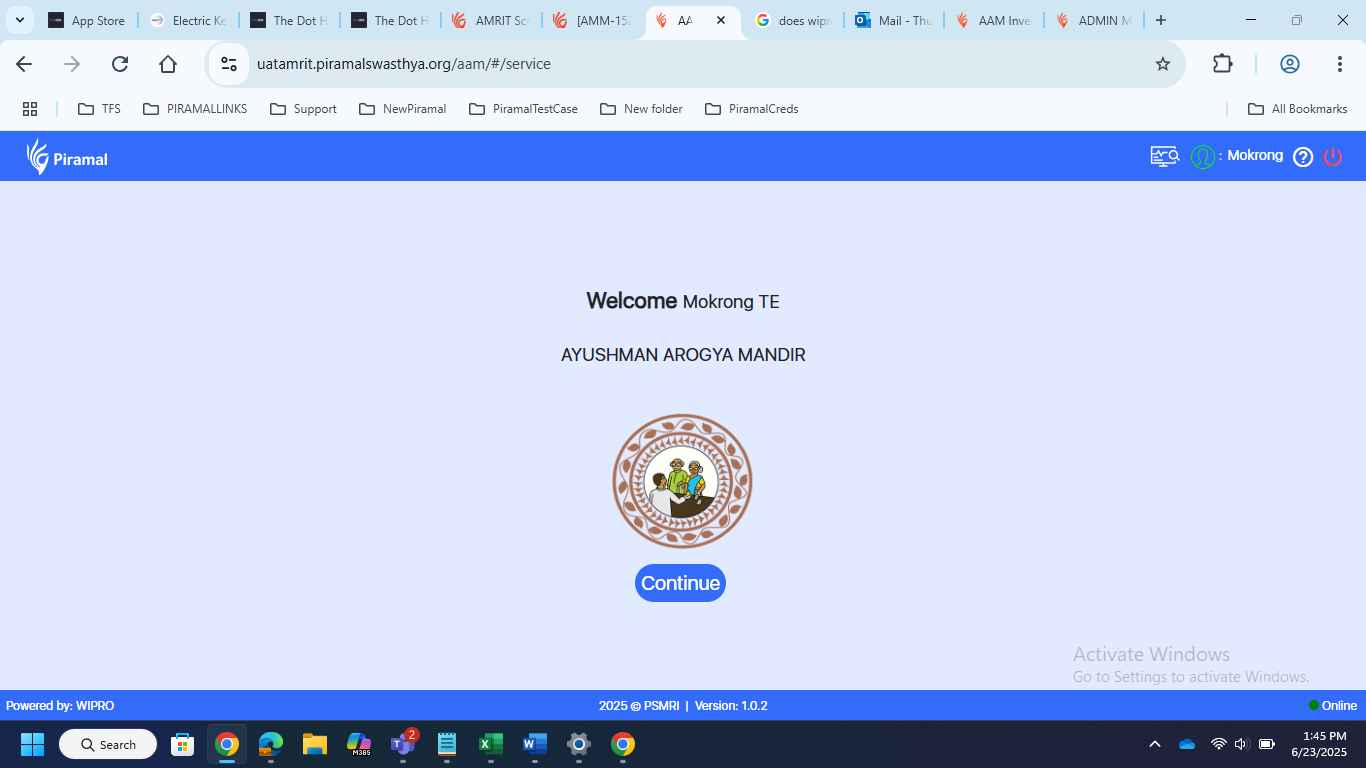The image size is (1366, 768).
Task: Click the address bar URL
Action: coord(404,64)
